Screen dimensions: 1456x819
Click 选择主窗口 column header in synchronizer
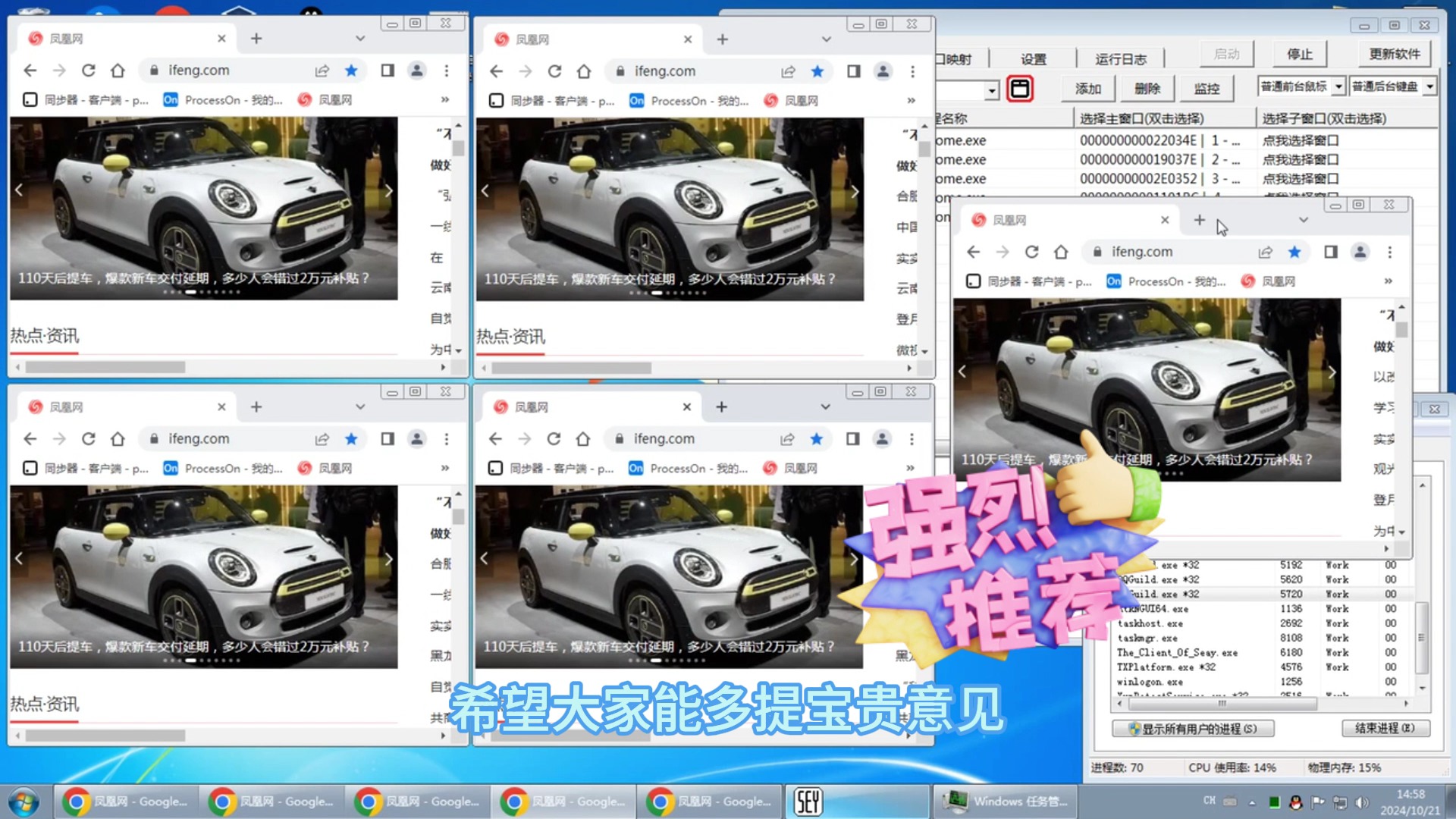coord(1165,118)
